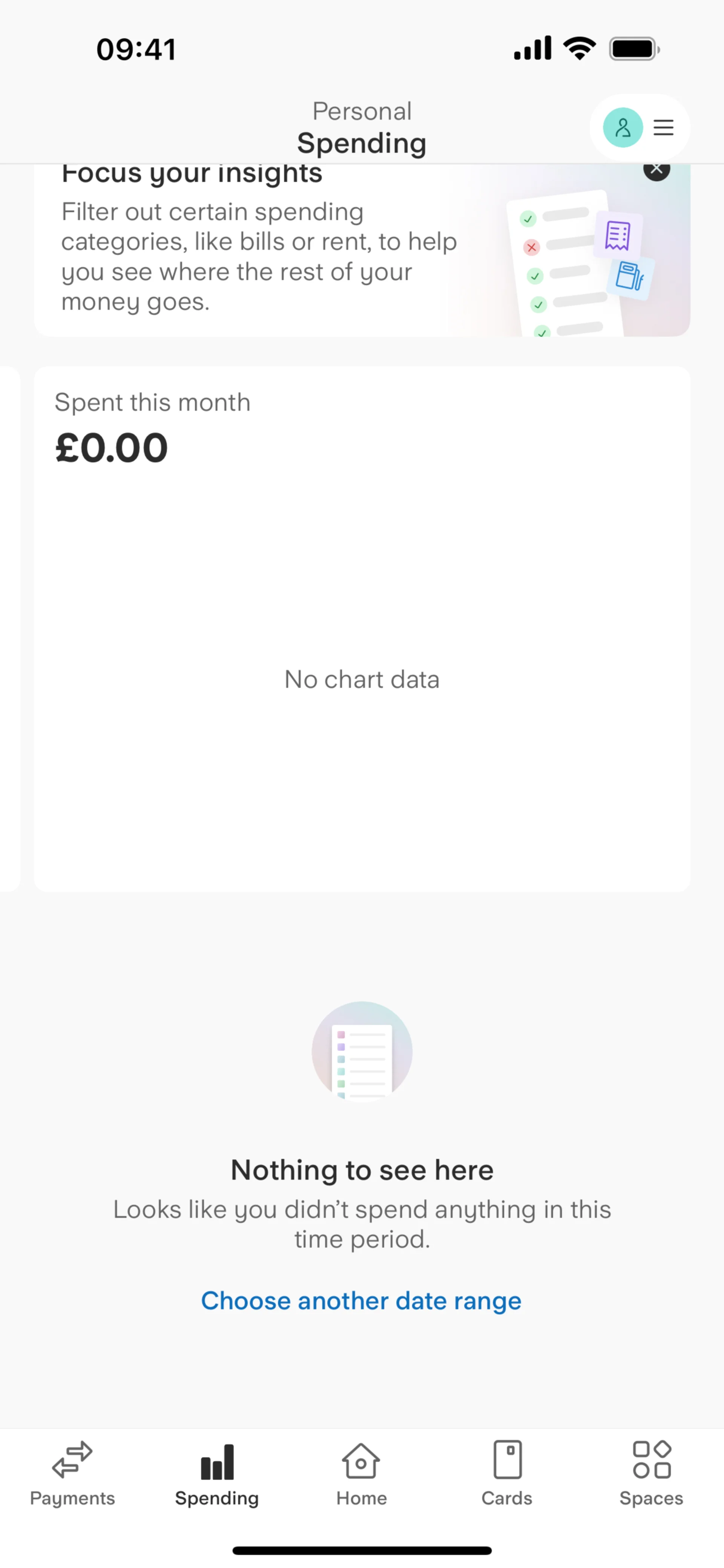Tap the battery status icon

point(634,49)
